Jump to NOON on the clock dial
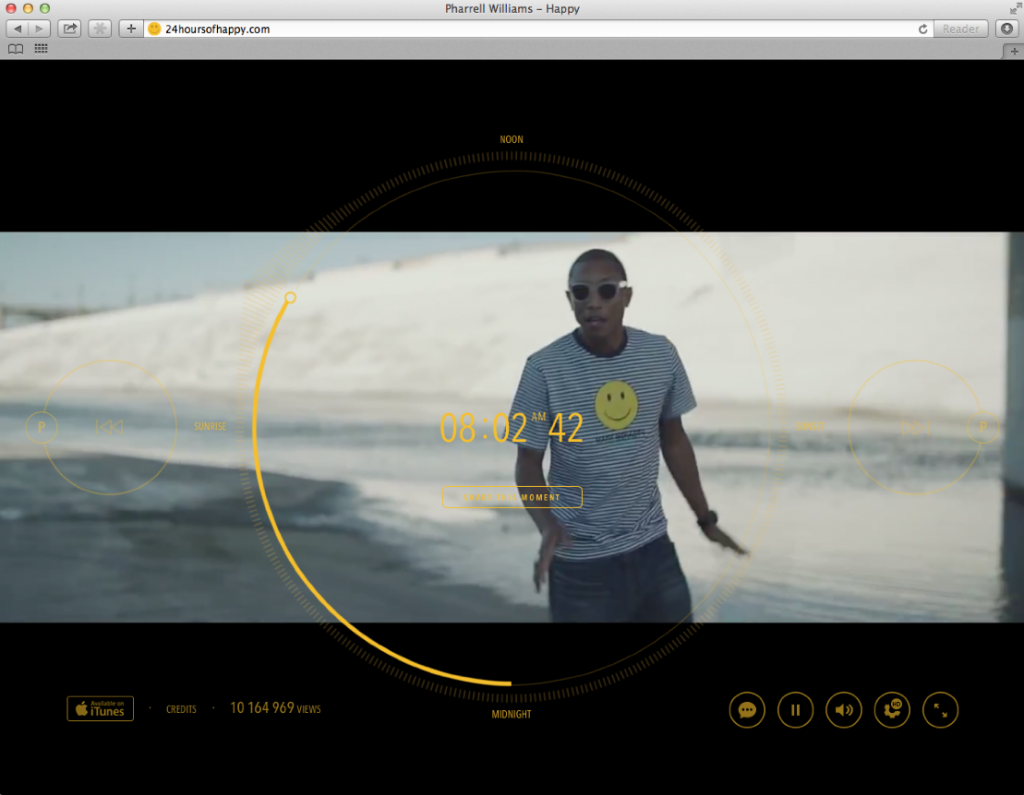Screen dimensions: 1024x795 511,140
